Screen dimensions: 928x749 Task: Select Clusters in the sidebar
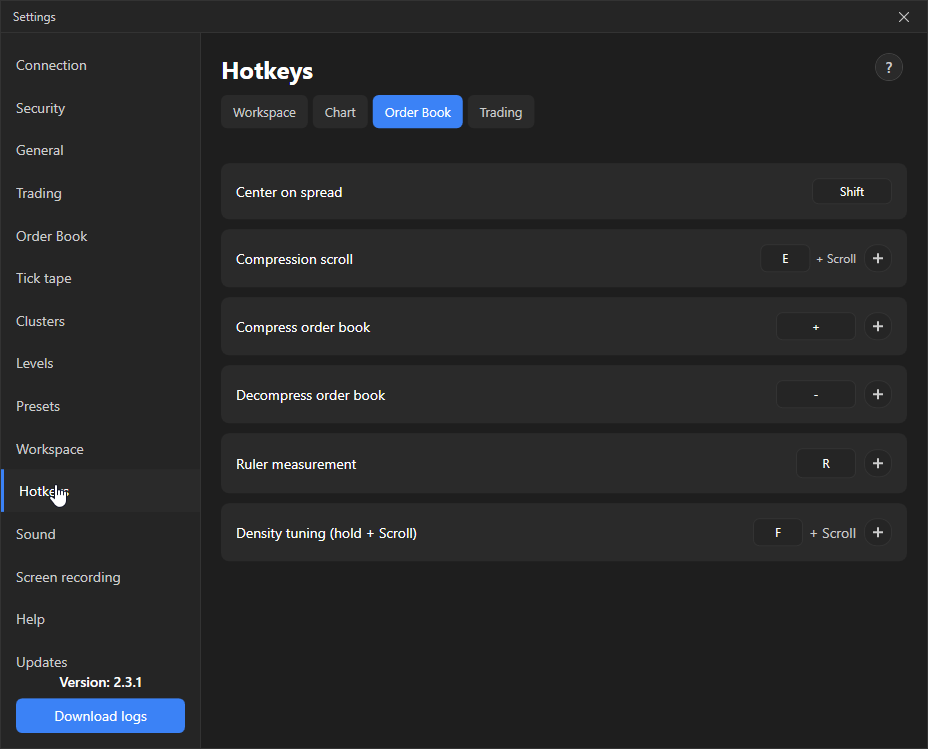(40, 321)
